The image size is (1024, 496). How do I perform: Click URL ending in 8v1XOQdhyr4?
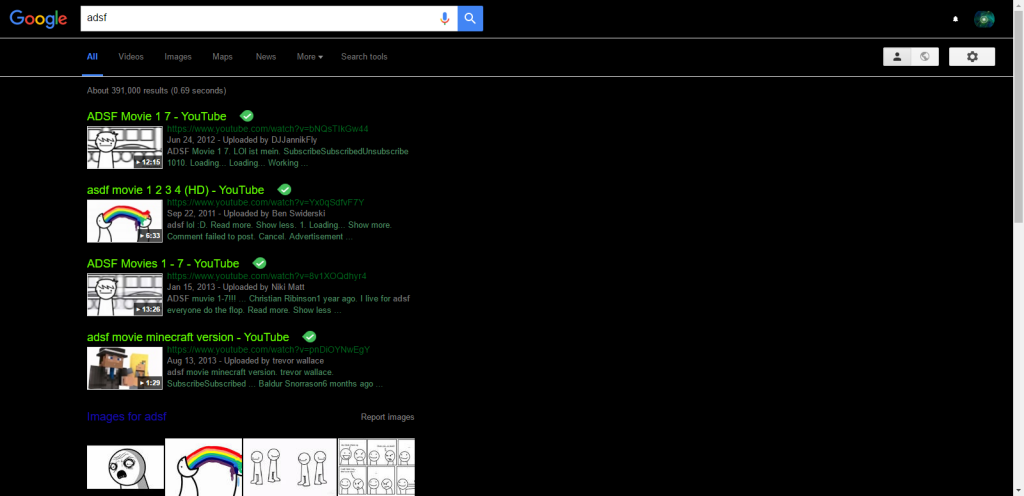[x=266, y=276]
